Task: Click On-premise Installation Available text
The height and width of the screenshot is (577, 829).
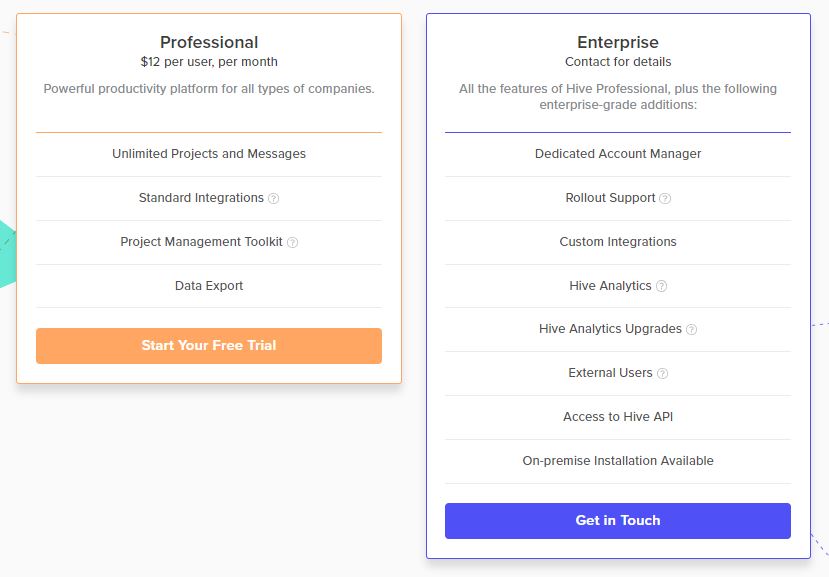Action: pyautogui.click(x=618, y=461)
